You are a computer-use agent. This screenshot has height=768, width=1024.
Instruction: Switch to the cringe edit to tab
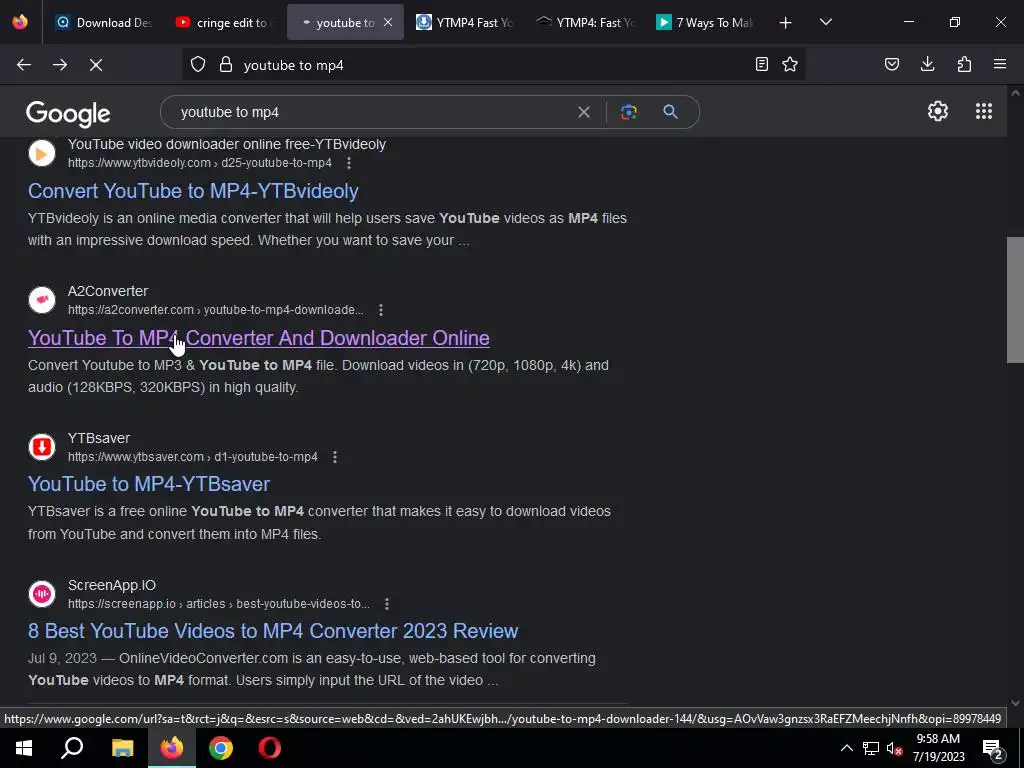tap(222, 22)
